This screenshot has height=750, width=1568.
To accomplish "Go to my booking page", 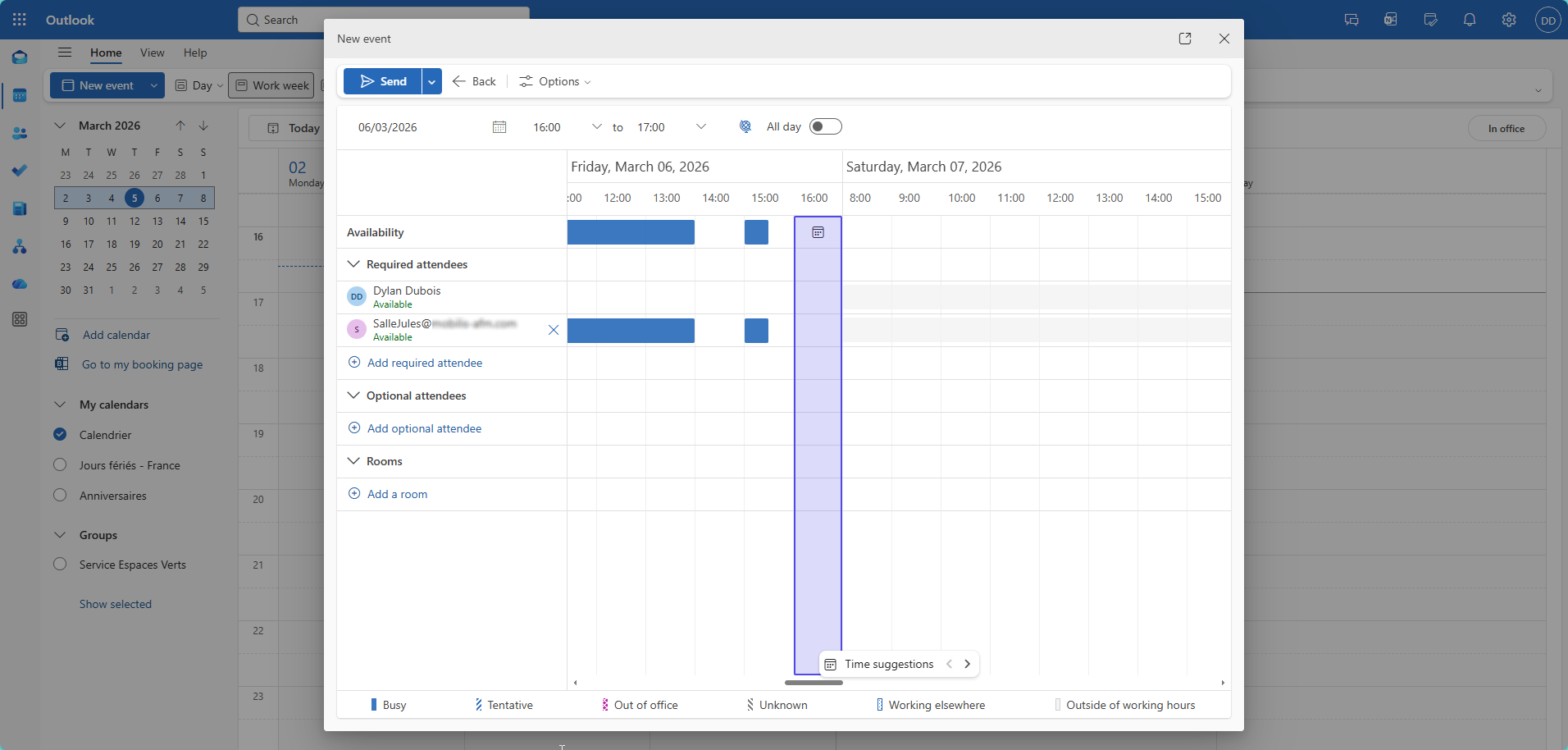I will pyautogui.click(x=129, y=364).
